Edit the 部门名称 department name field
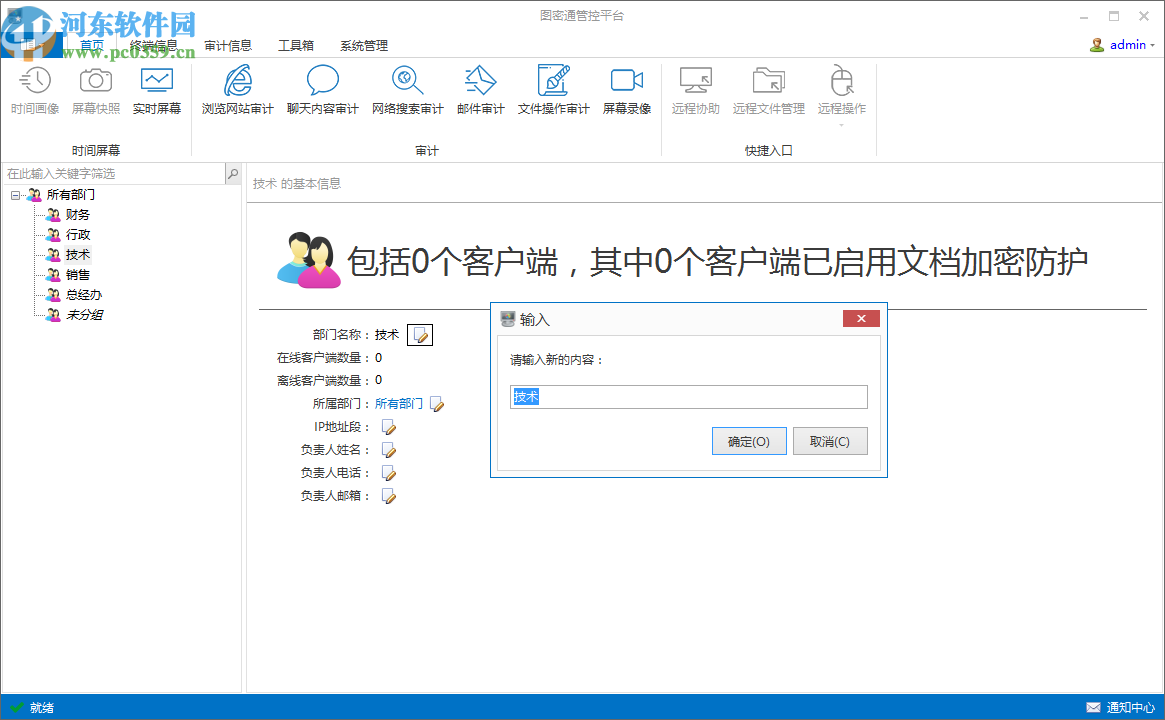 [x=419, y=334]
